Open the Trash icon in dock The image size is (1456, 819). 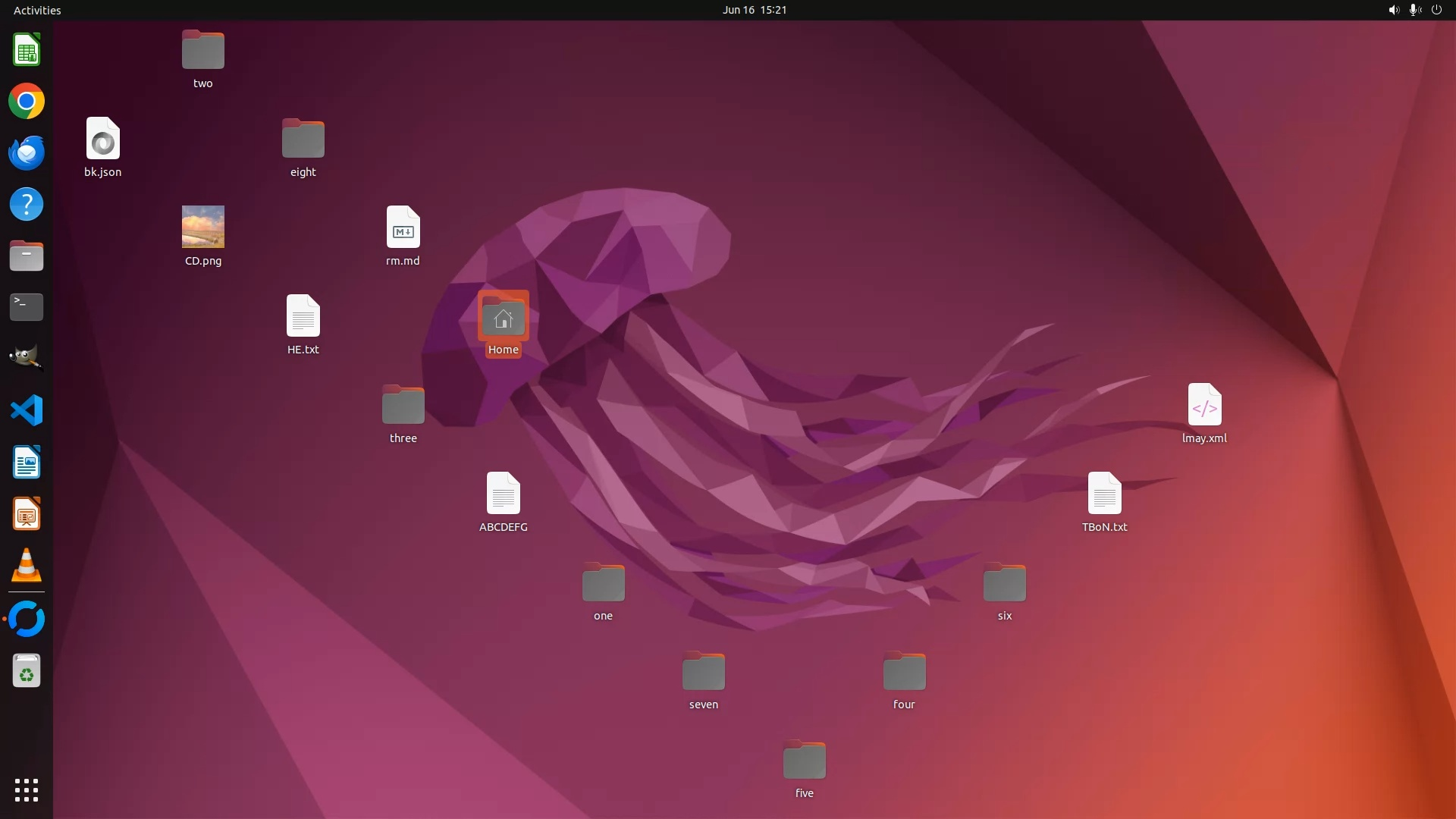click(x=27, y=671)
